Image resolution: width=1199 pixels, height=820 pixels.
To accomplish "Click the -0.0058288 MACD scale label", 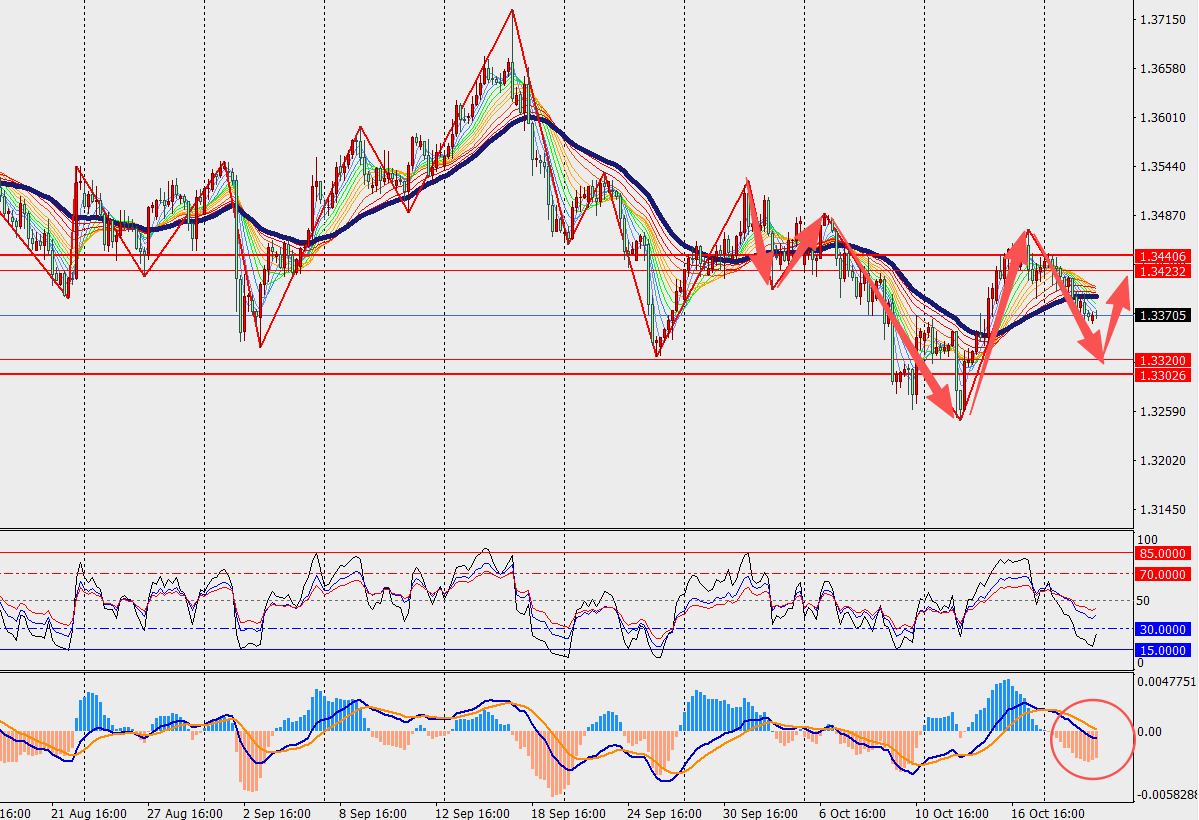I will click(1166, 795).
